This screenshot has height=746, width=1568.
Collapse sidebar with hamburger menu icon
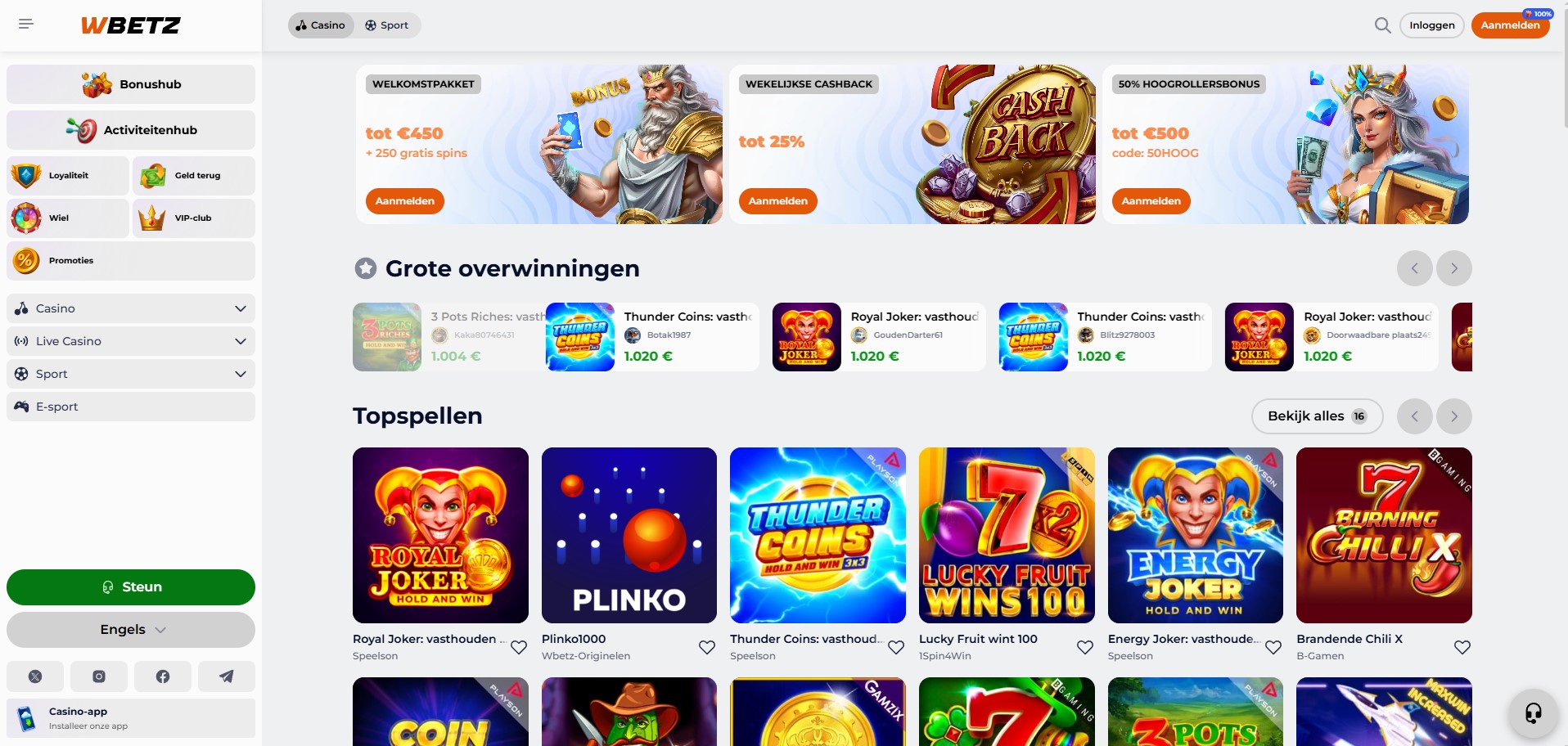pyautogui.click(x=26, y=24)
